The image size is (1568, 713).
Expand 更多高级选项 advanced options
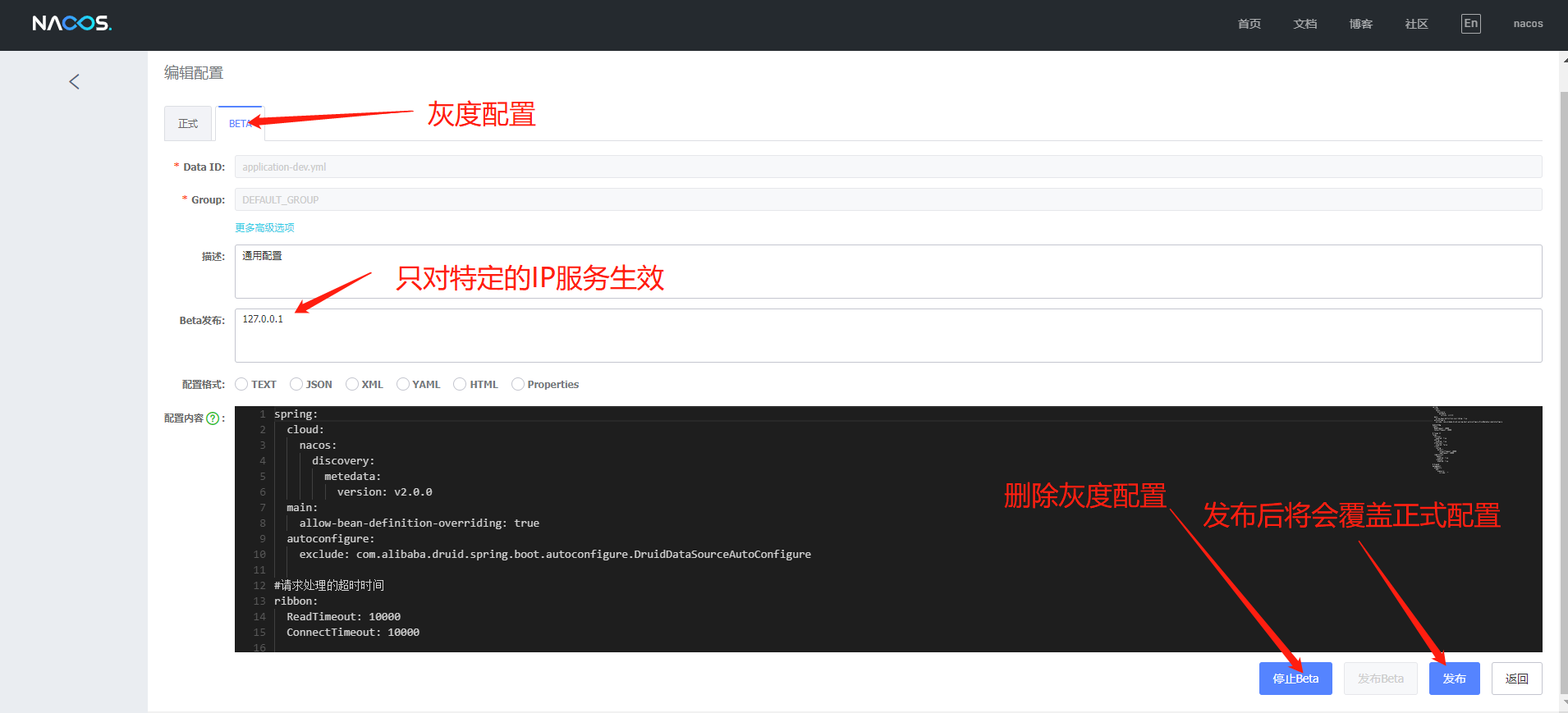click(264, 227)
